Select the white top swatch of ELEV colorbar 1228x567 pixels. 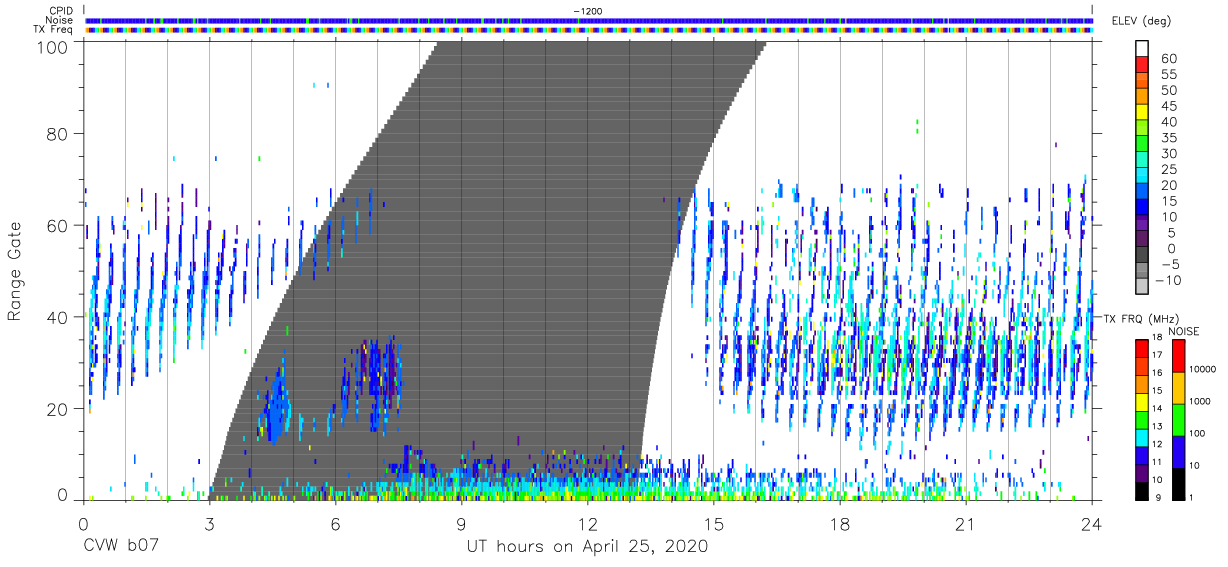1142,48
